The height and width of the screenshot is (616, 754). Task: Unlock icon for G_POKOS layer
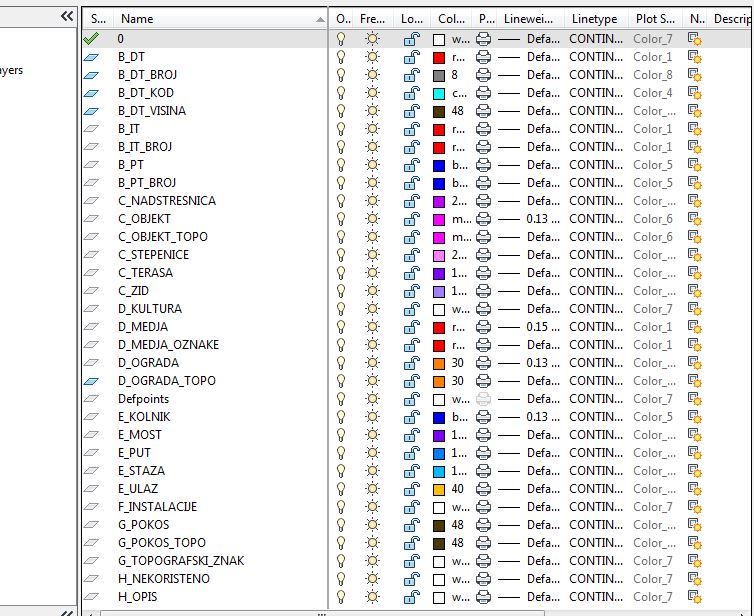411,525
